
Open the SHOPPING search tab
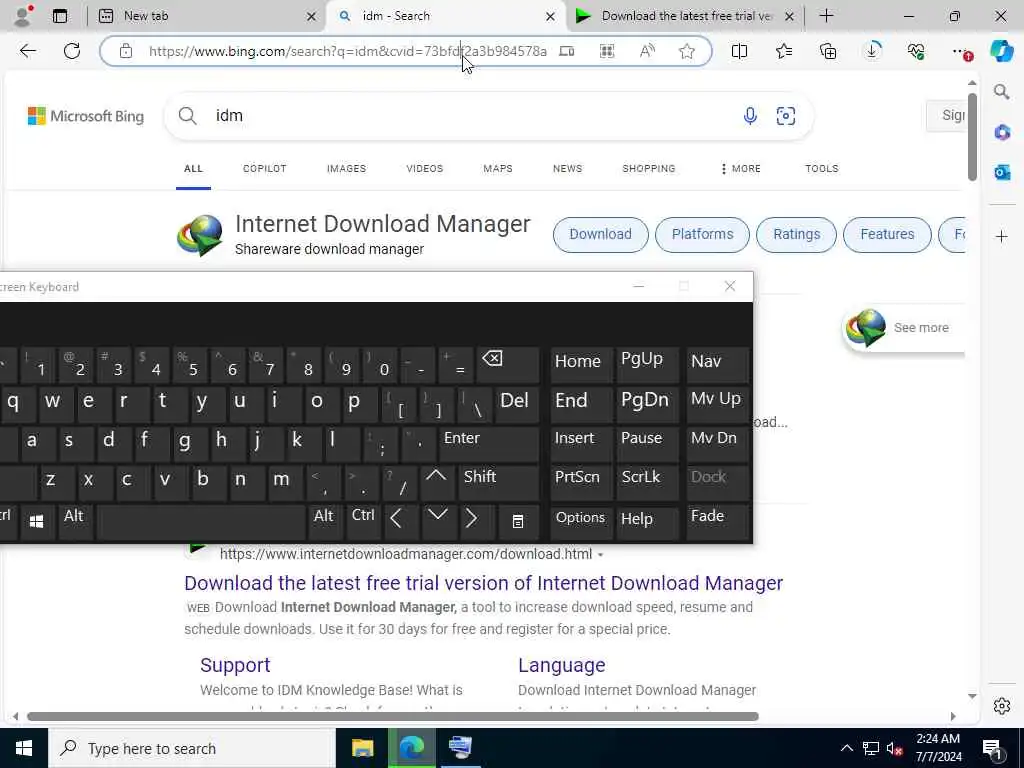point(648,168)
